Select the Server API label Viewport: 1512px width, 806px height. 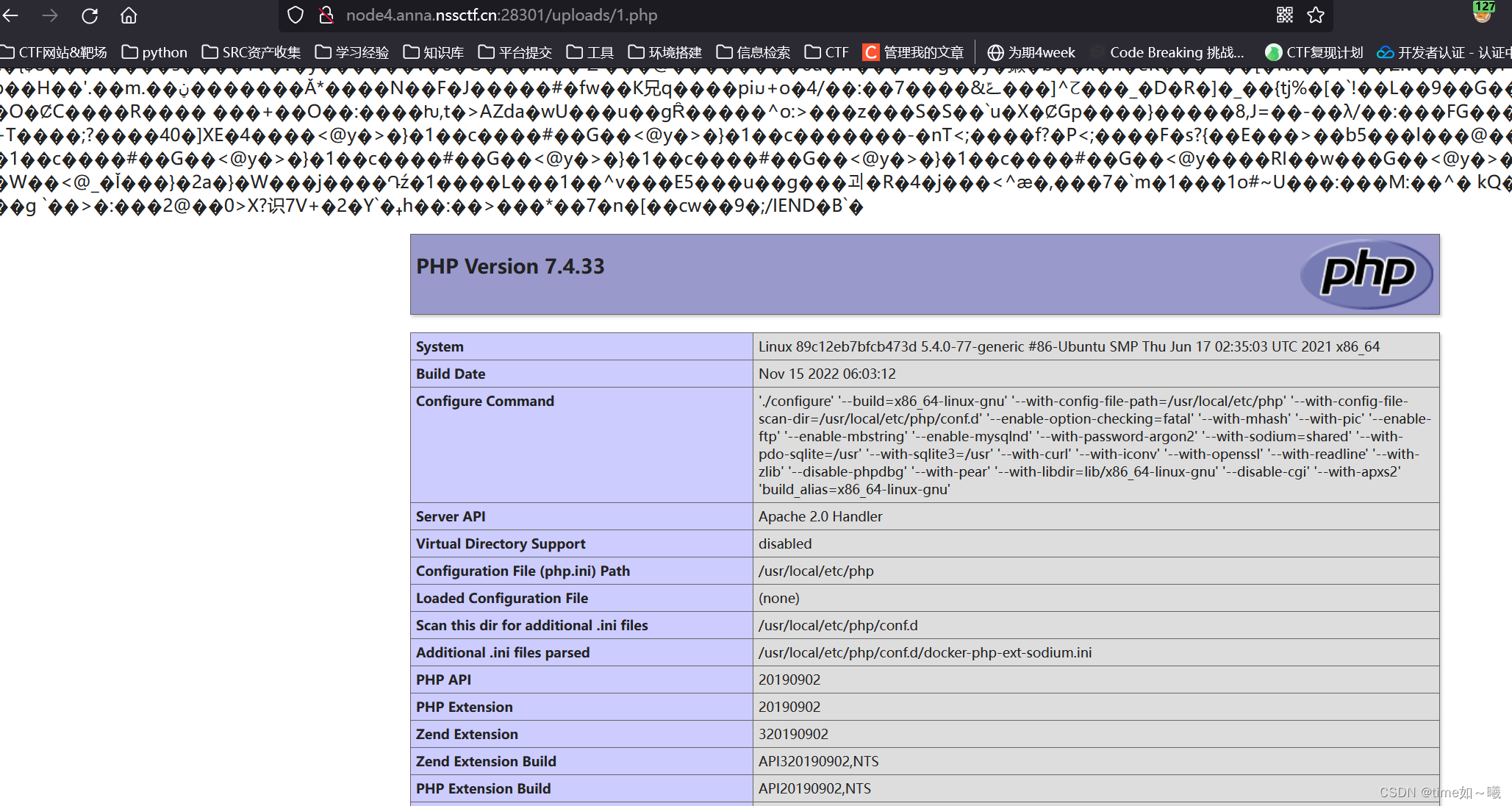coord(451,516)
